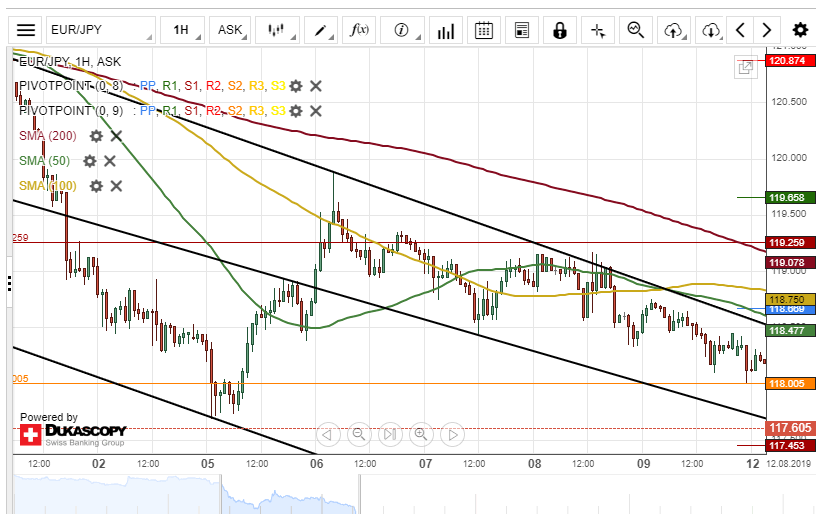Click the cloud download icon

point(711,30)
